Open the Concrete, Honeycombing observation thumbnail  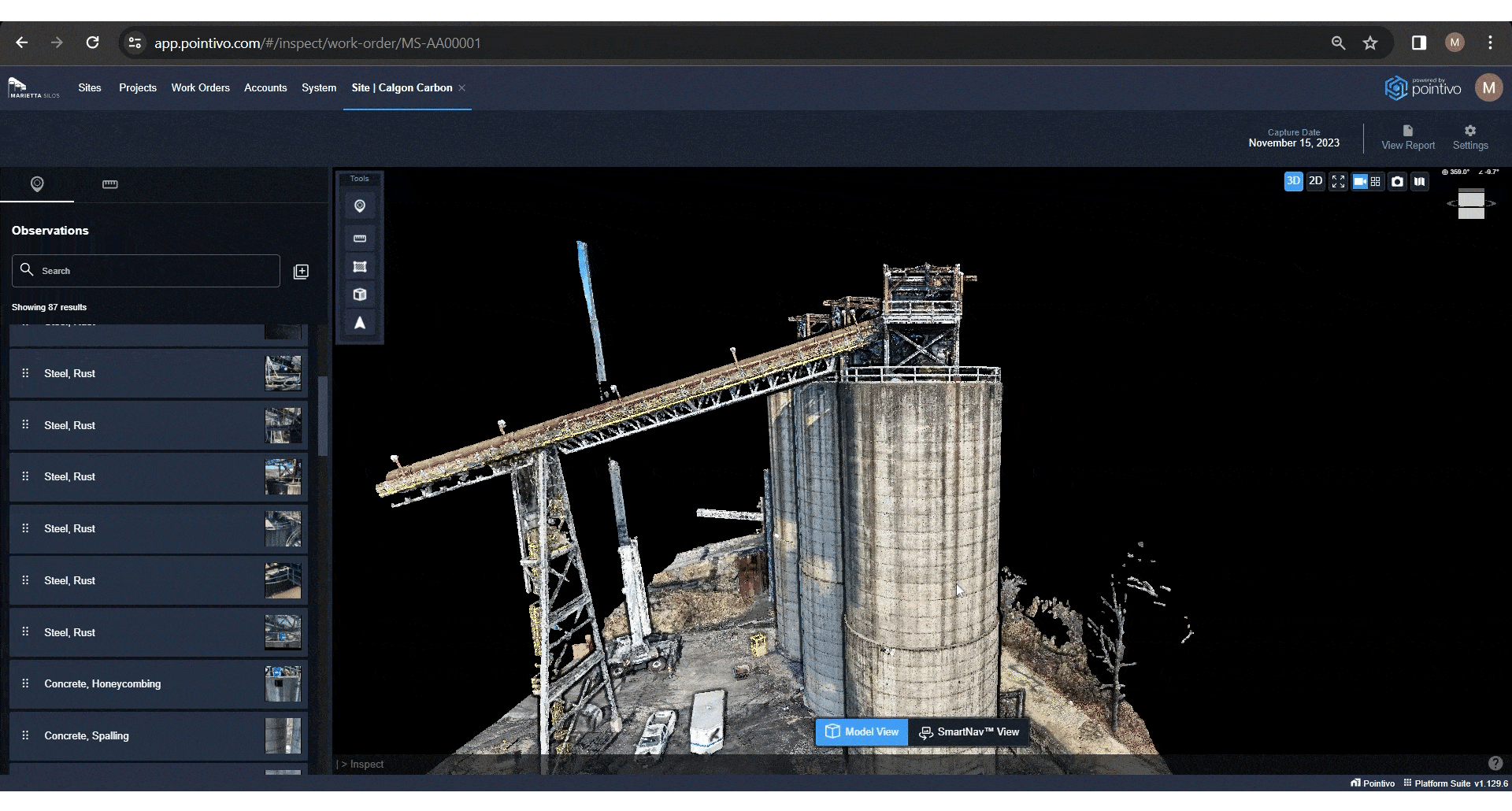pos(283,684)
